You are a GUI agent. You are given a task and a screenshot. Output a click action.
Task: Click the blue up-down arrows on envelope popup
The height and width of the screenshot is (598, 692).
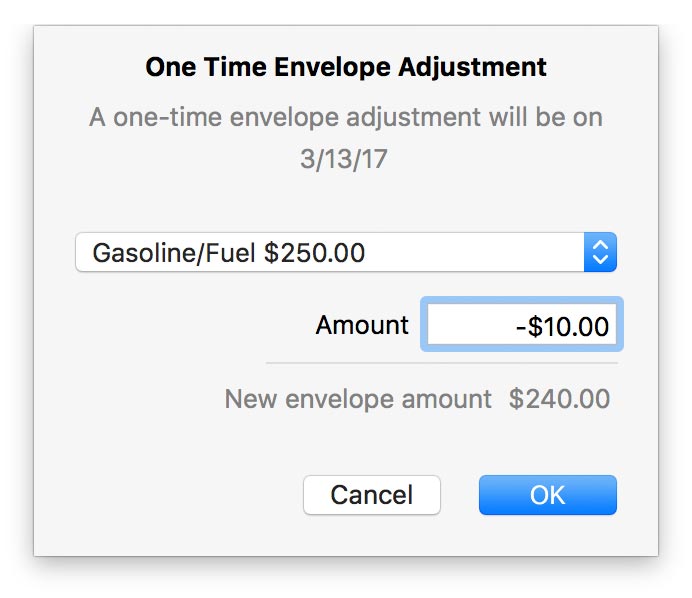pos(600,253)
